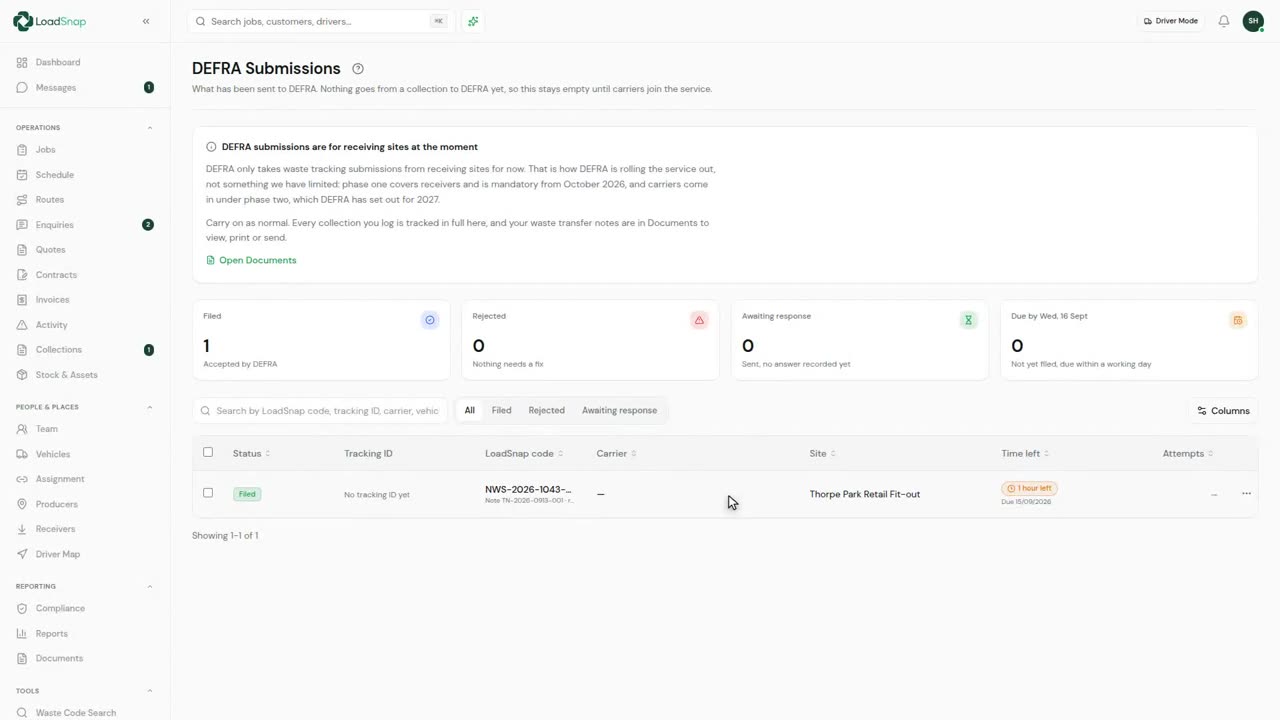Collapse the sidebar with double-chevron icon
The width and height of the screenshot is (1280, 720).
pos(146,21)
